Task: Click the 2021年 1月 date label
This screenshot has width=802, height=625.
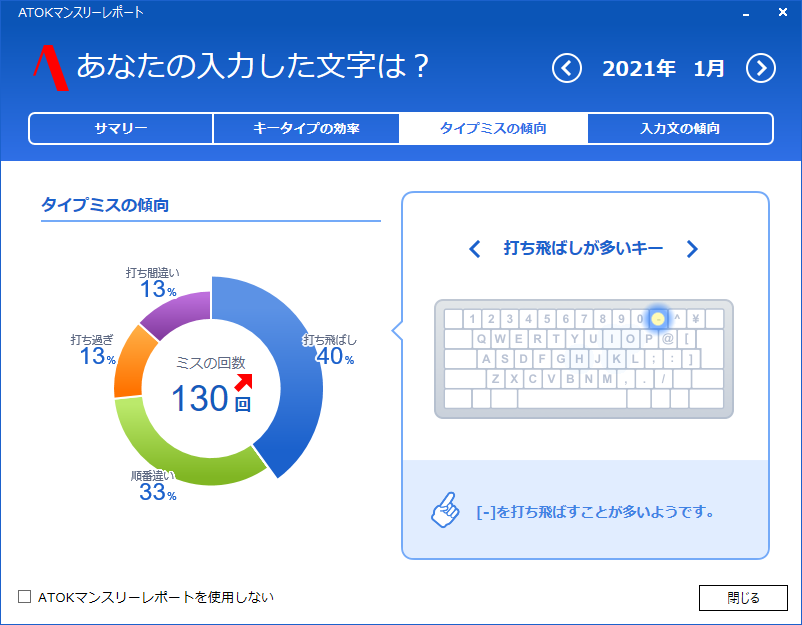Action: [663, 69]
